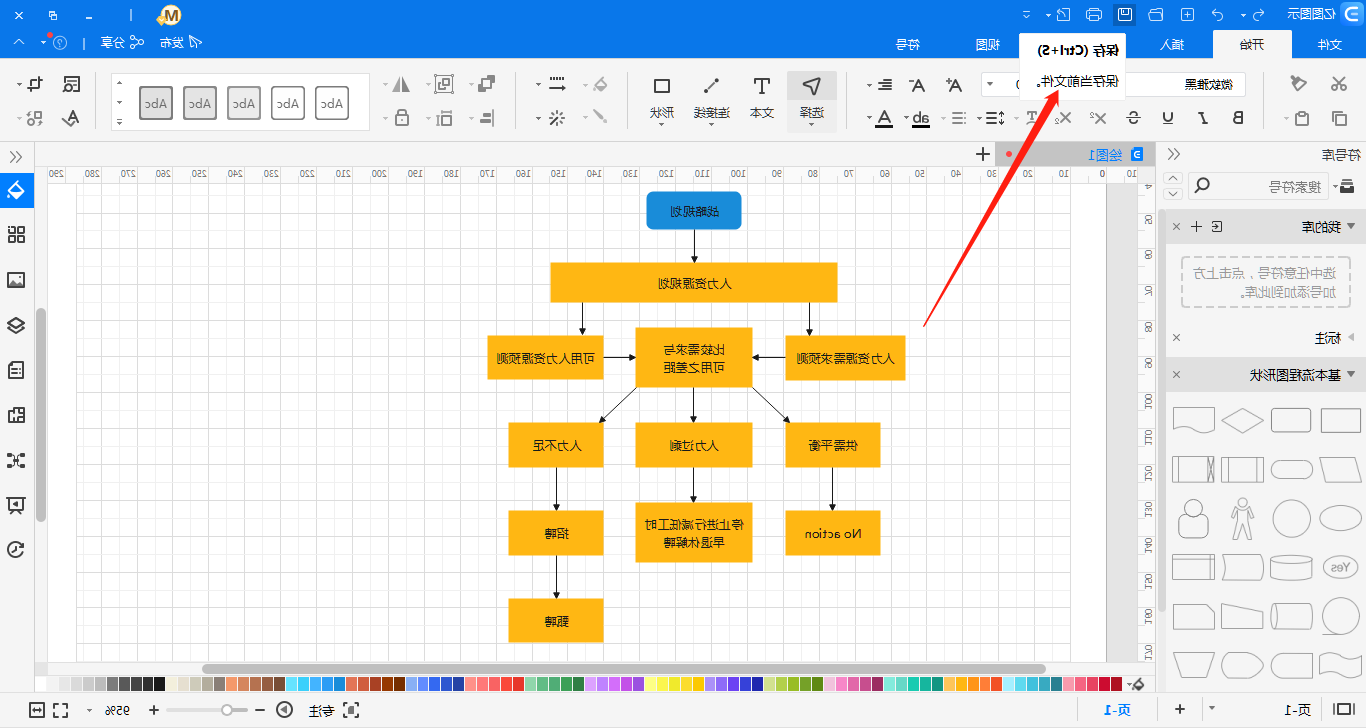Toggle Strikethrough formatting

click(x=1133, y=118)
